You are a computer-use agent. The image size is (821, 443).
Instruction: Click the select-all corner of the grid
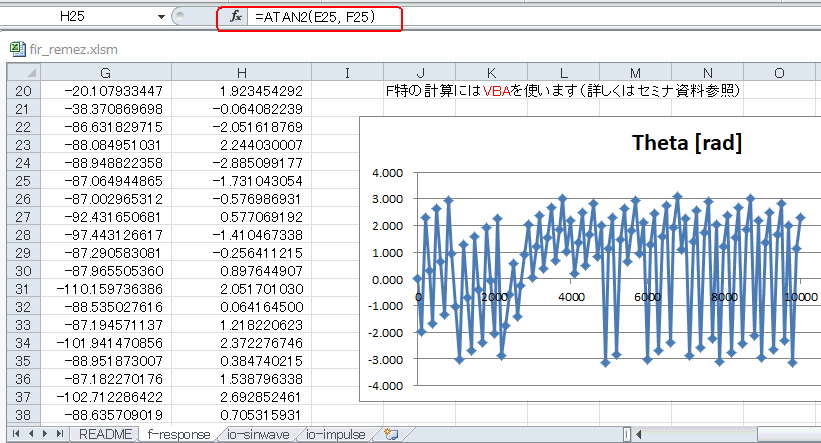(x=24, y=72)
